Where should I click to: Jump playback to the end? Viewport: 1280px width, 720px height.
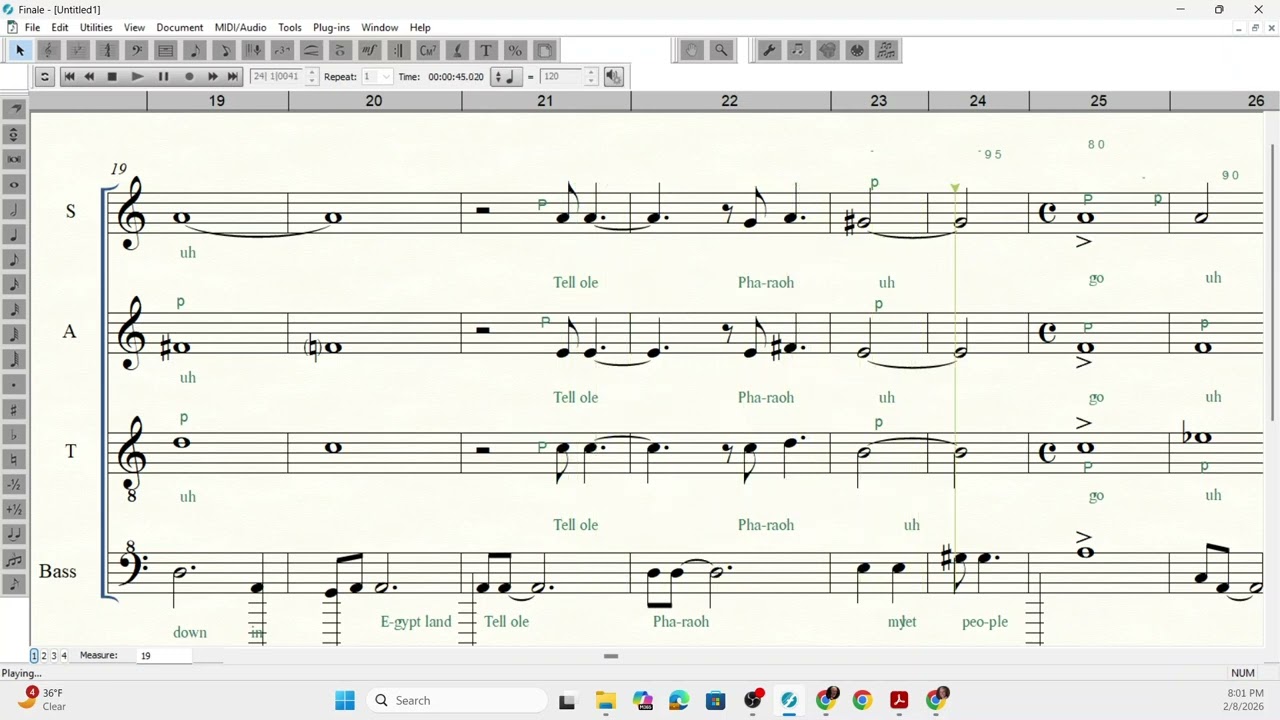(x=233, y=76)
